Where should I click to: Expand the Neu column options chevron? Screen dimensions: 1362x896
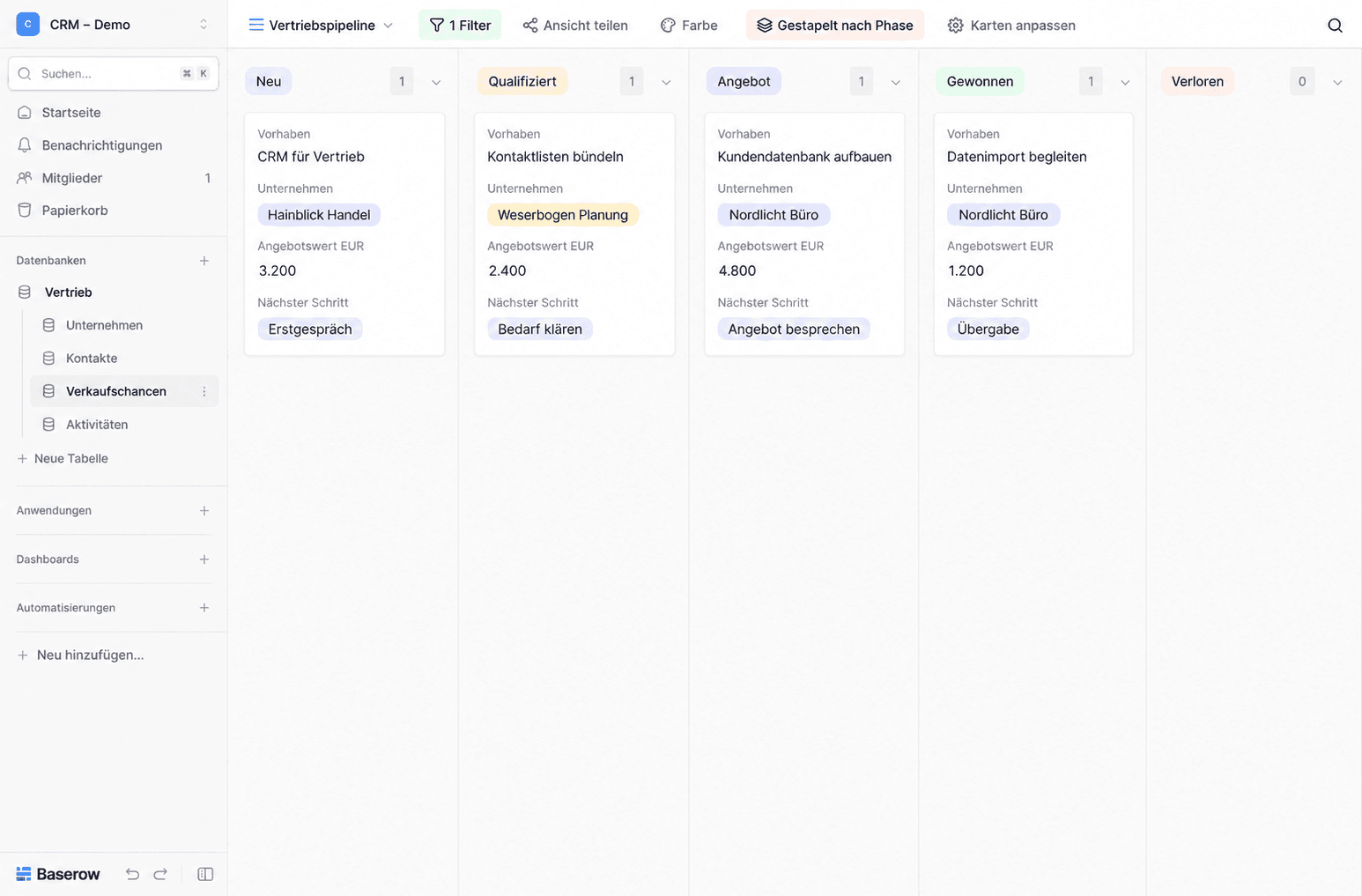point(436,82)
